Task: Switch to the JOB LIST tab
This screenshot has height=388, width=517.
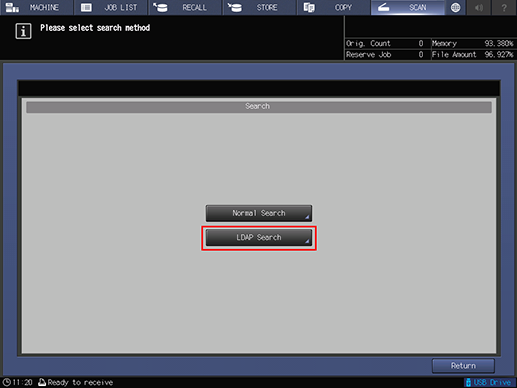Action: pos(111,7)
